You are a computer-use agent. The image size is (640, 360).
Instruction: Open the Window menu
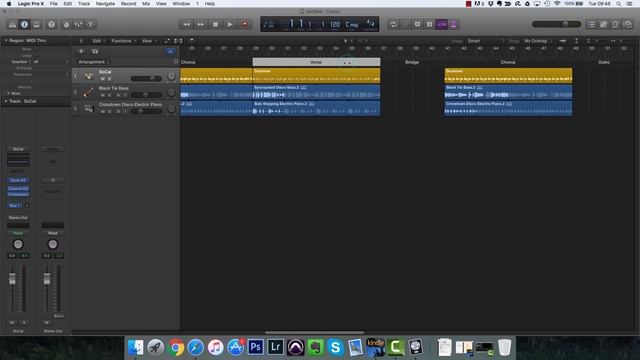click(181, 4)
